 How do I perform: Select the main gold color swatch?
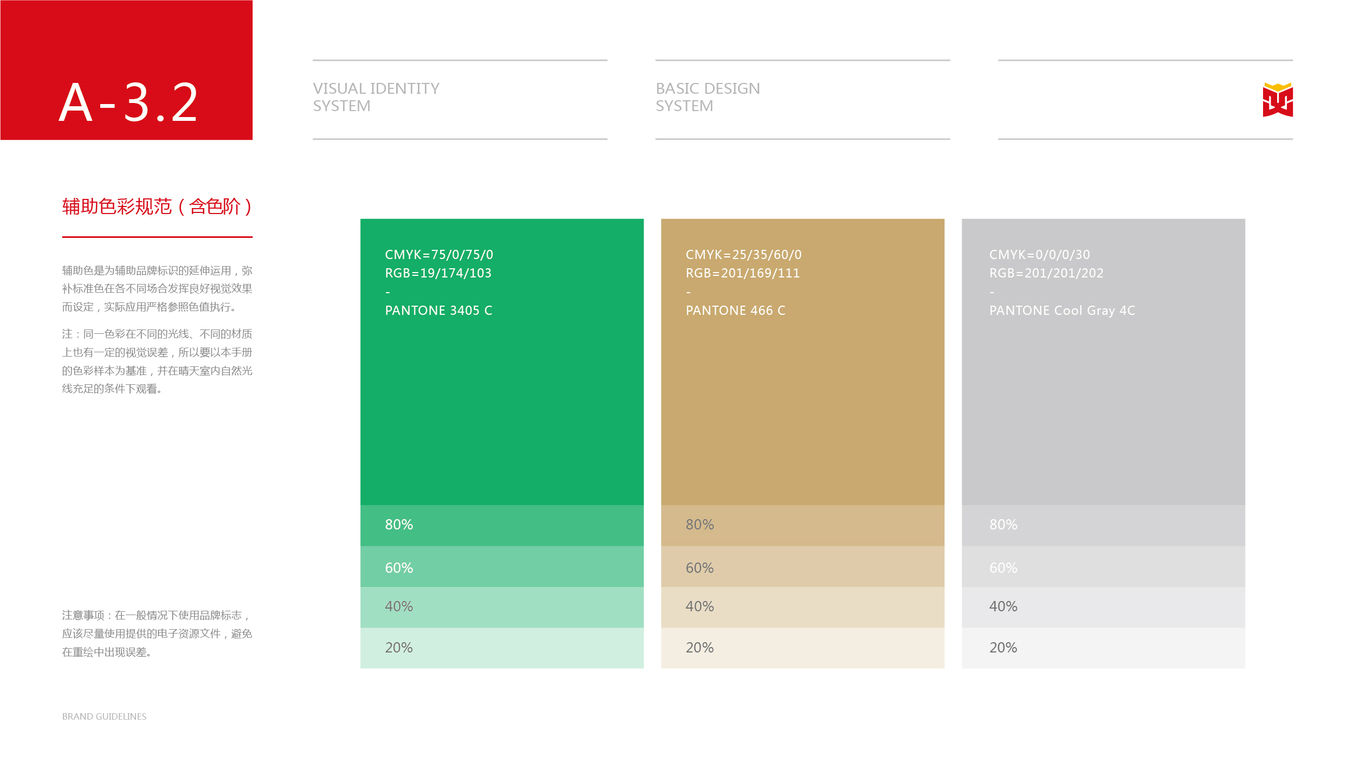[802, 362]
